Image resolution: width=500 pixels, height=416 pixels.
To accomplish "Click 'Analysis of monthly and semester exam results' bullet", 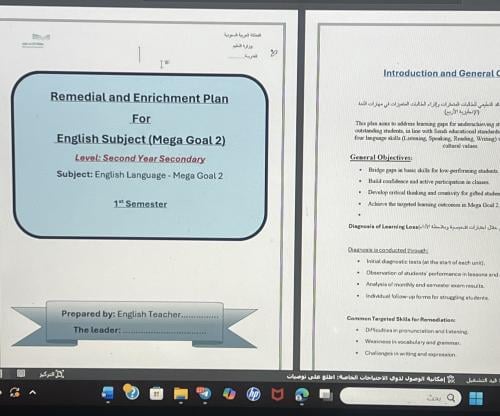I will [425, 285].
